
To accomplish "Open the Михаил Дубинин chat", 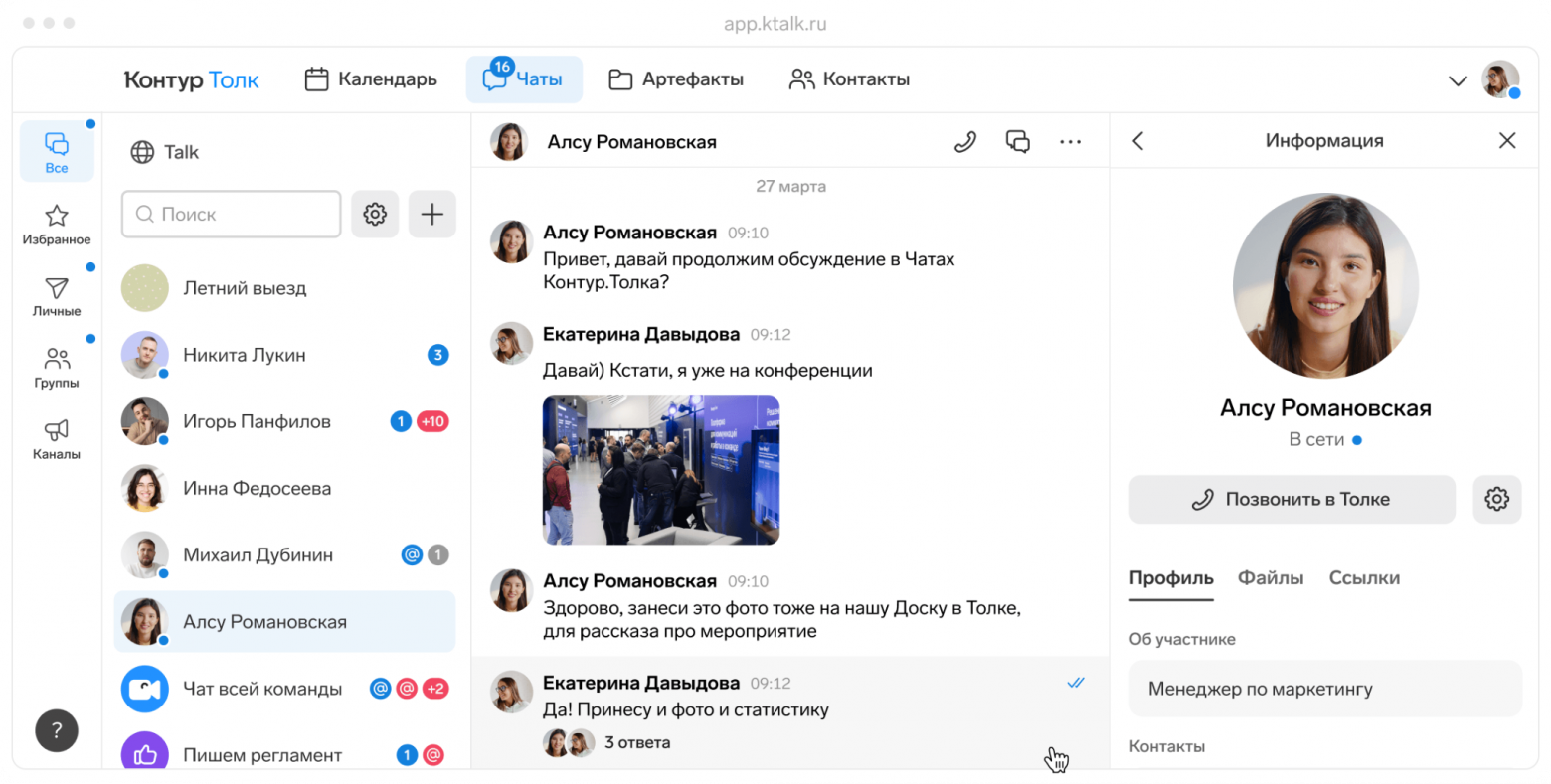I will [285, 554].
